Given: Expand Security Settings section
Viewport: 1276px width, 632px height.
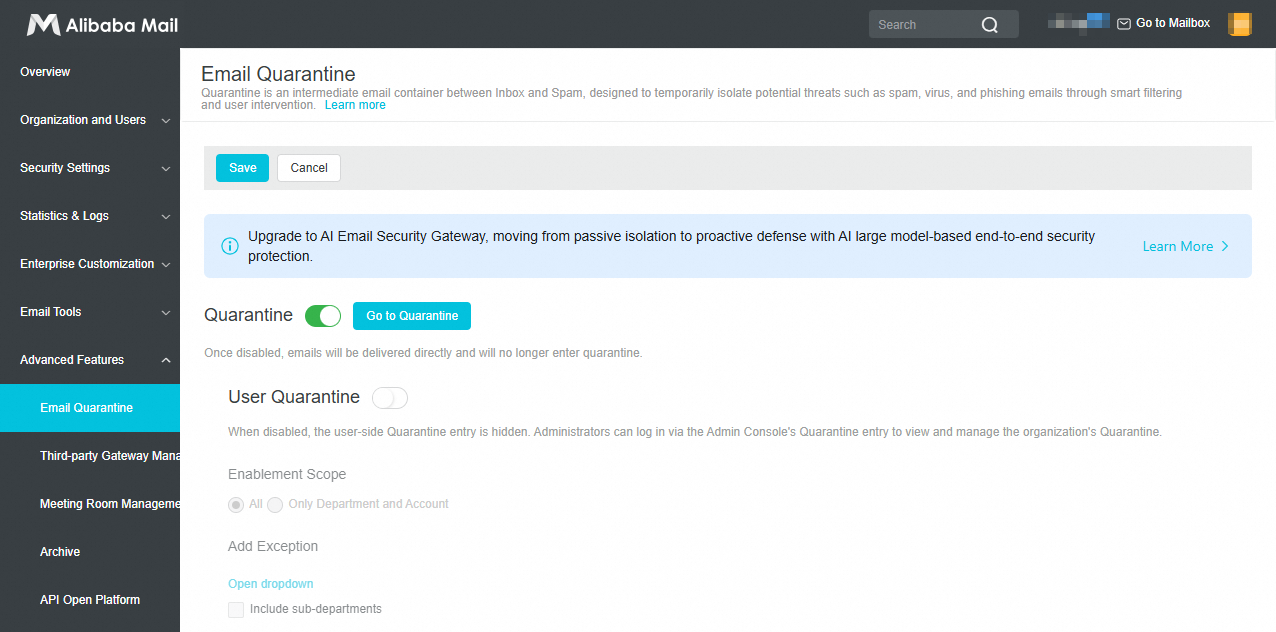Looking at the screenshot, I should pos(90,168).
